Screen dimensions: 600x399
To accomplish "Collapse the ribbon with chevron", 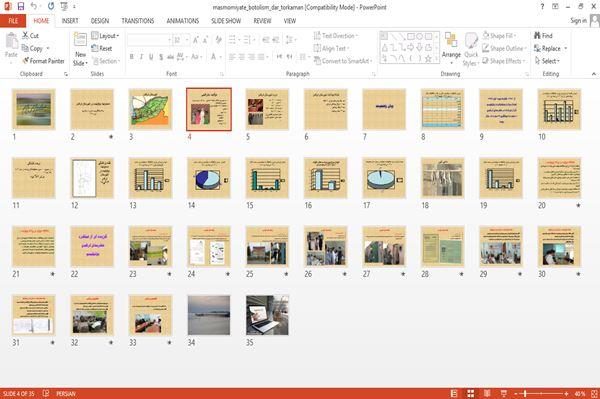I will (x=594, y=73).
